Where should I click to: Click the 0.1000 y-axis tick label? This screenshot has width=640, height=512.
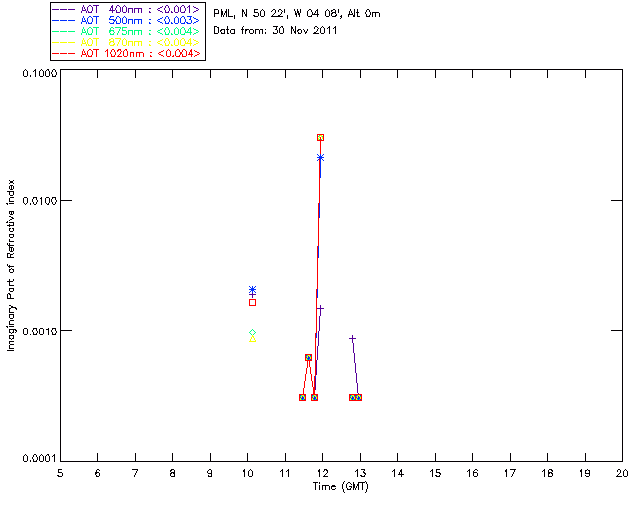point(39,73)
